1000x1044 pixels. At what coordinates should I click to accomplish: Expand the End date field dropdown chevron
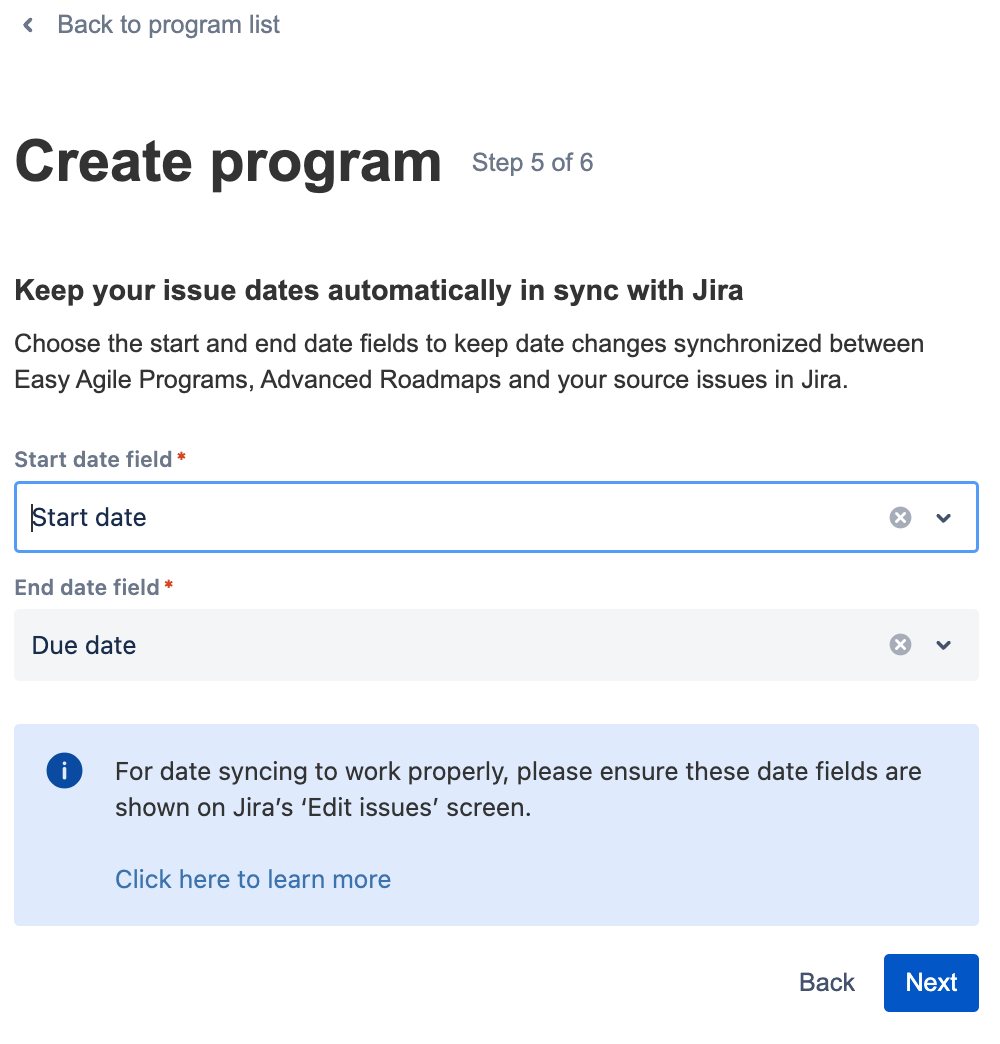pos(943,645)
